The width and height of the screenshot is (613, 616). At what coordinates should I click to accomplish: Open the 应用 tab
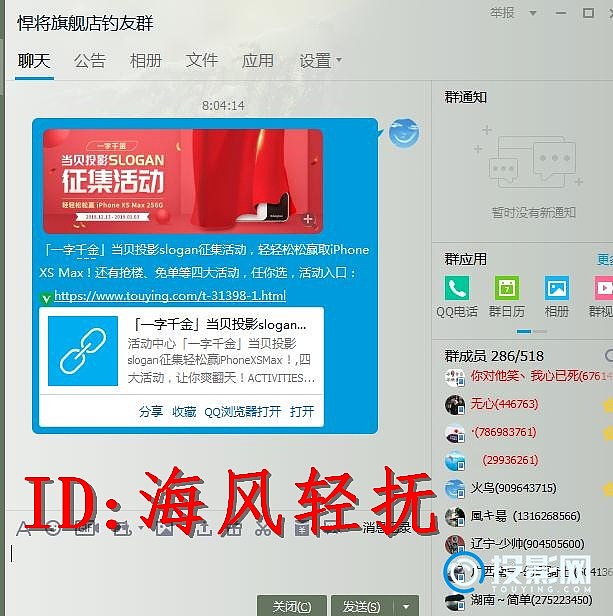pyautogui.click(x=258, y=60)
